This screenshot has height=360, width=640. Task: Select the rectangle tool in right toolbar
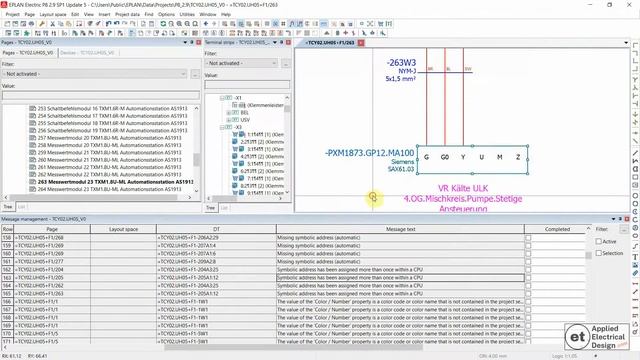click(x=635, y=177)
